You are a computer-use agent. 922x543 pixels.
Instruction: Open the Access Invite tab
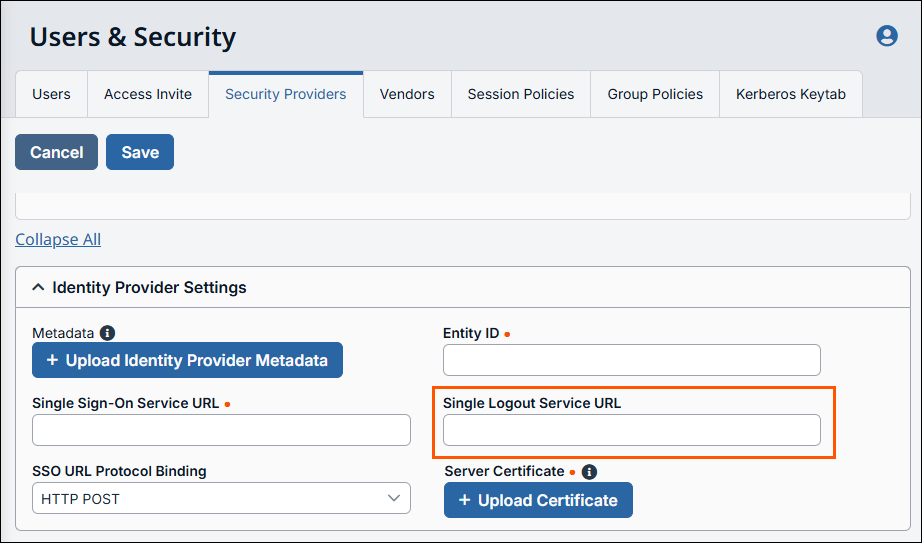tap(148, 94)
